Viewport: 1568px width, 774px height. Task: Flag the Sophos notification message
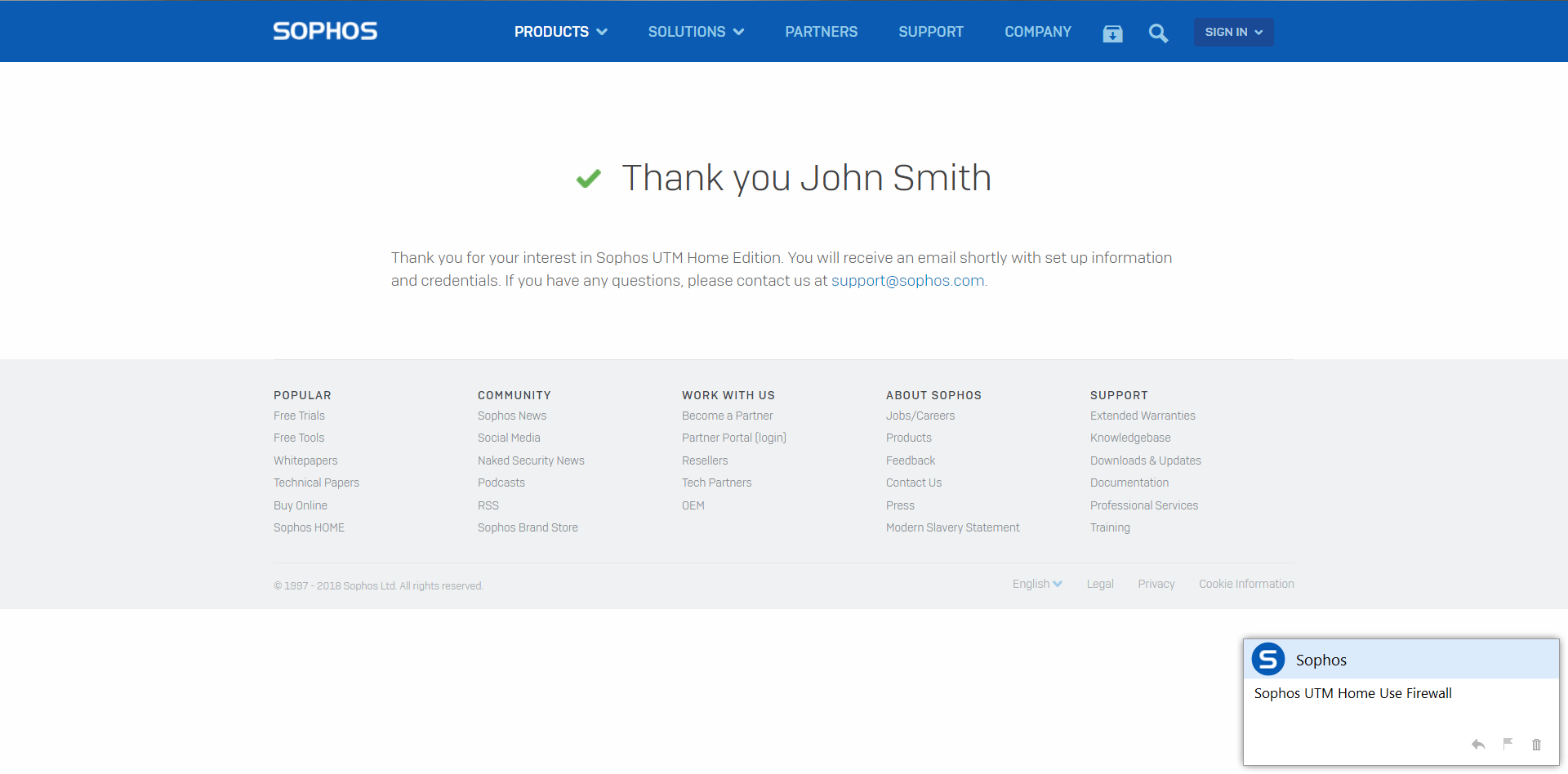pyautogui.click(x=1508, y=744)
